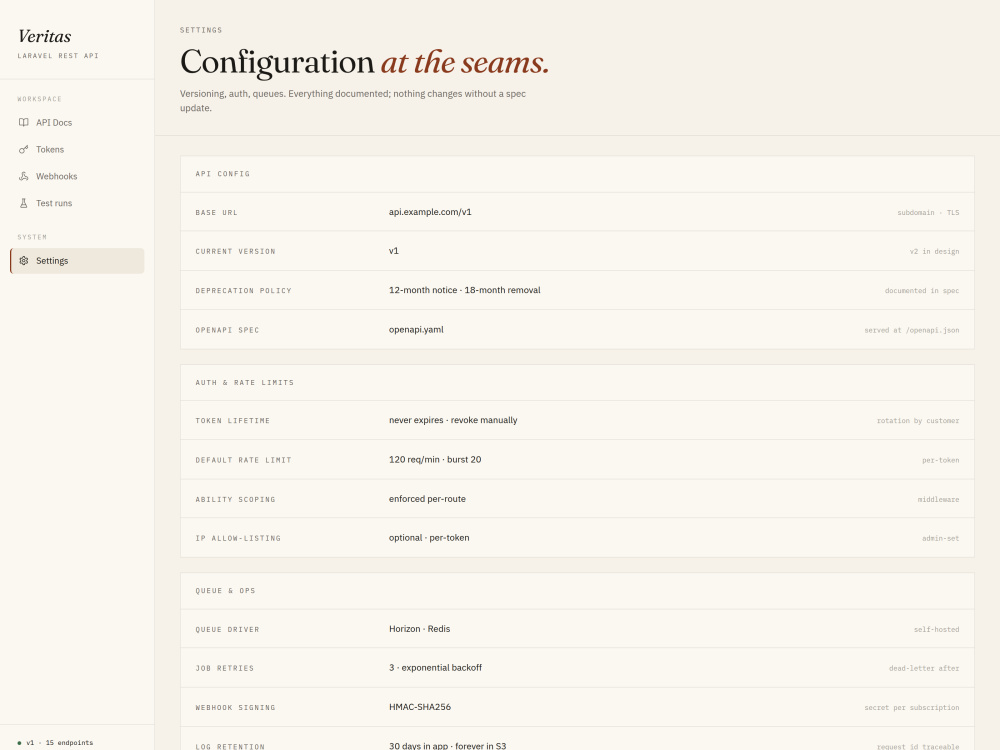Viewport: 1000px width, 750px height.
Task: Click the 'TOKEN LIFETIME' row label
Action: [232, 421]
